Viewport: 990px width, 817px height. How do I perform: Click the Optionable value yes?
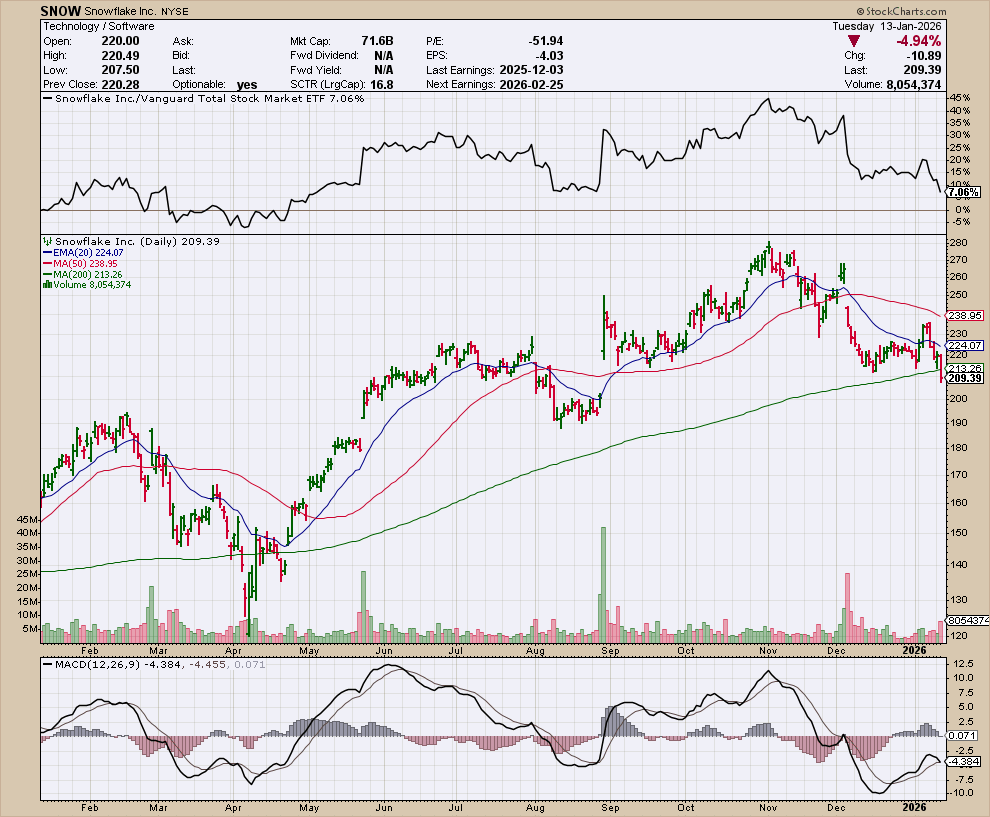point(248,85)
